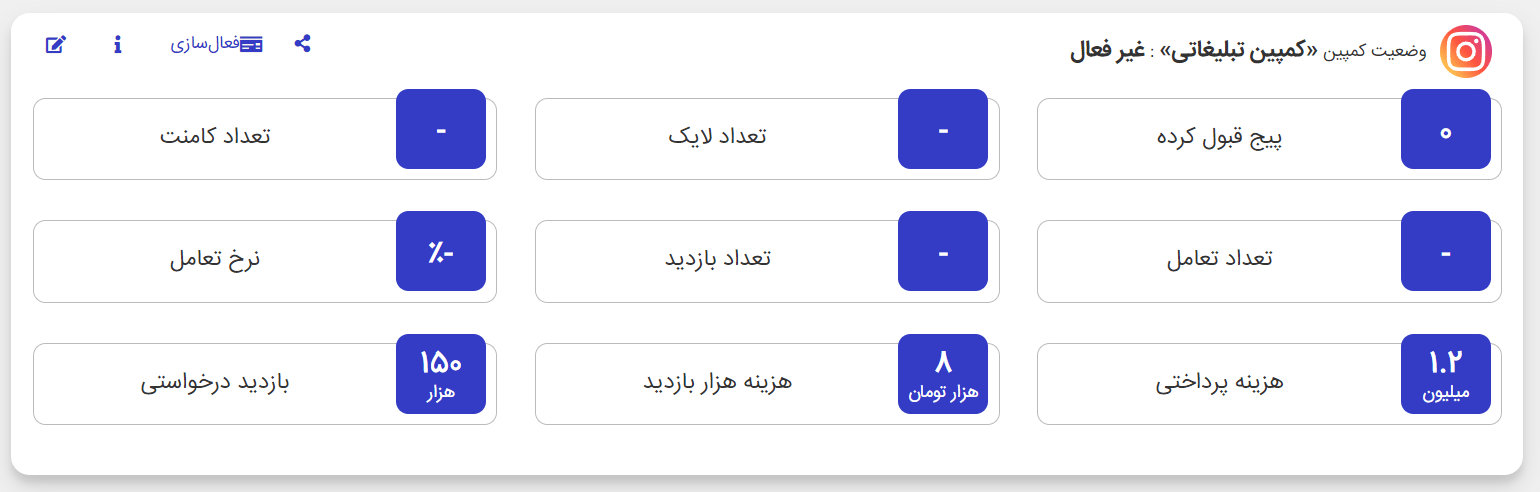Click the share icon
This screenshot has height=492, width=1540.
(x=302, y=44)
